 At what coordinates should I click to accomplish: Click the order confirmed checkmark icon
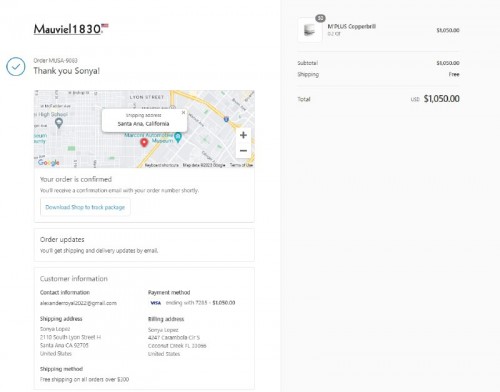tap(16, 66)
